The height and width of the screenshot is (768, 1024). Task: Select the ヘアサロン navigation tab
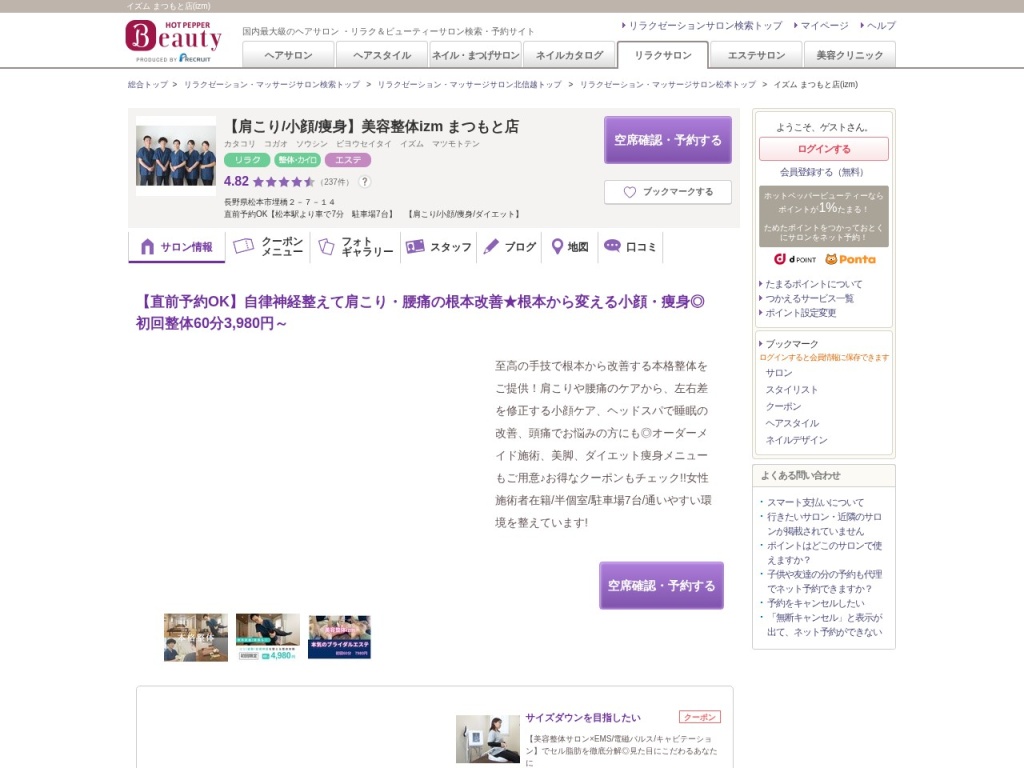point(288,55)
